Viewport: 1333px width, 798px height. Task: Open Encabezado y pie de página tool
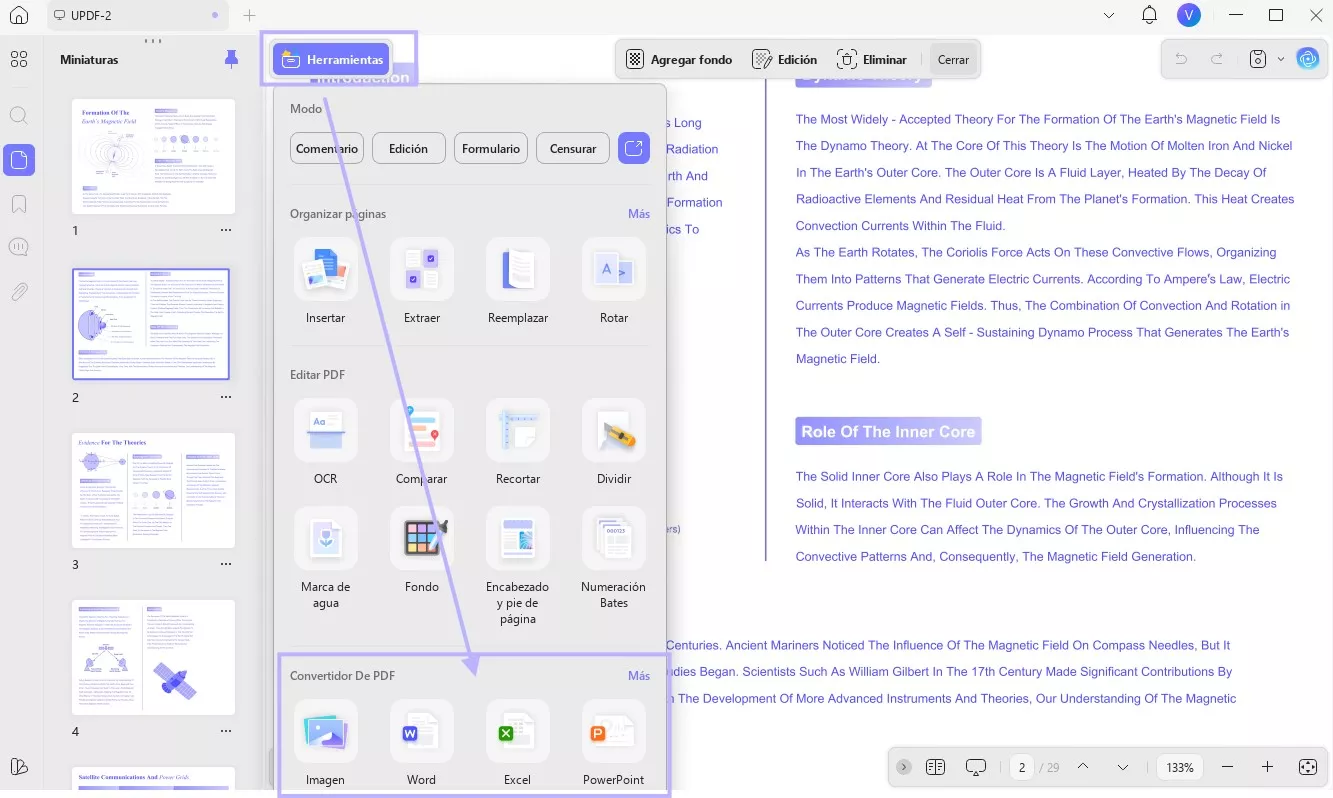click(x=518, y=538)
